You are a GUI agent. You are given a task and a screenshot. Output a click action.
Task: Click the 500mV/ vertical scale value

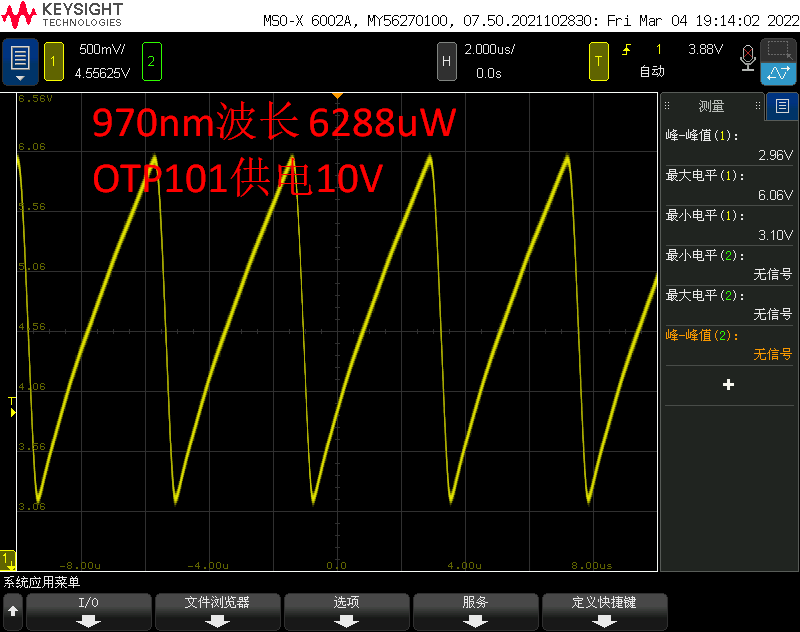click(x=102, y=49)
